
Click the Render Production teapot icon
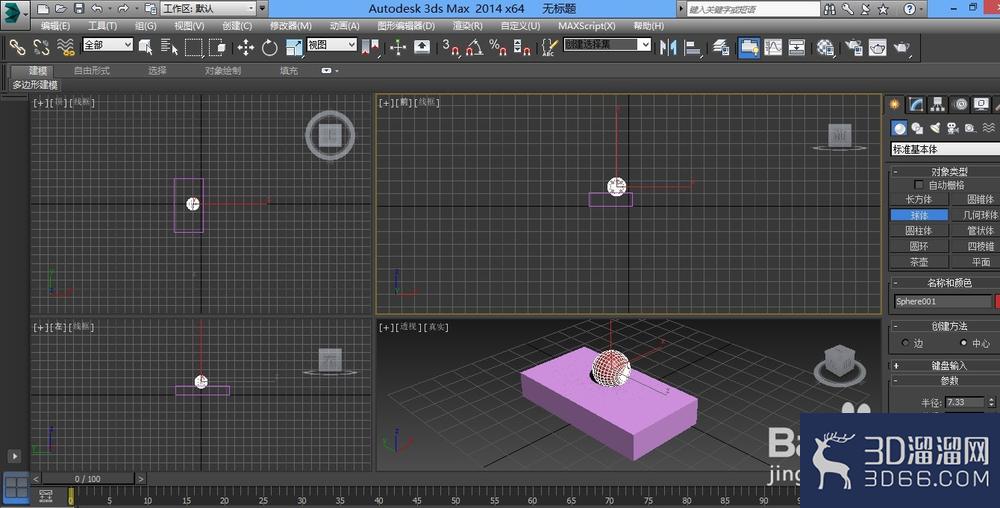click(x=902, y=47)
